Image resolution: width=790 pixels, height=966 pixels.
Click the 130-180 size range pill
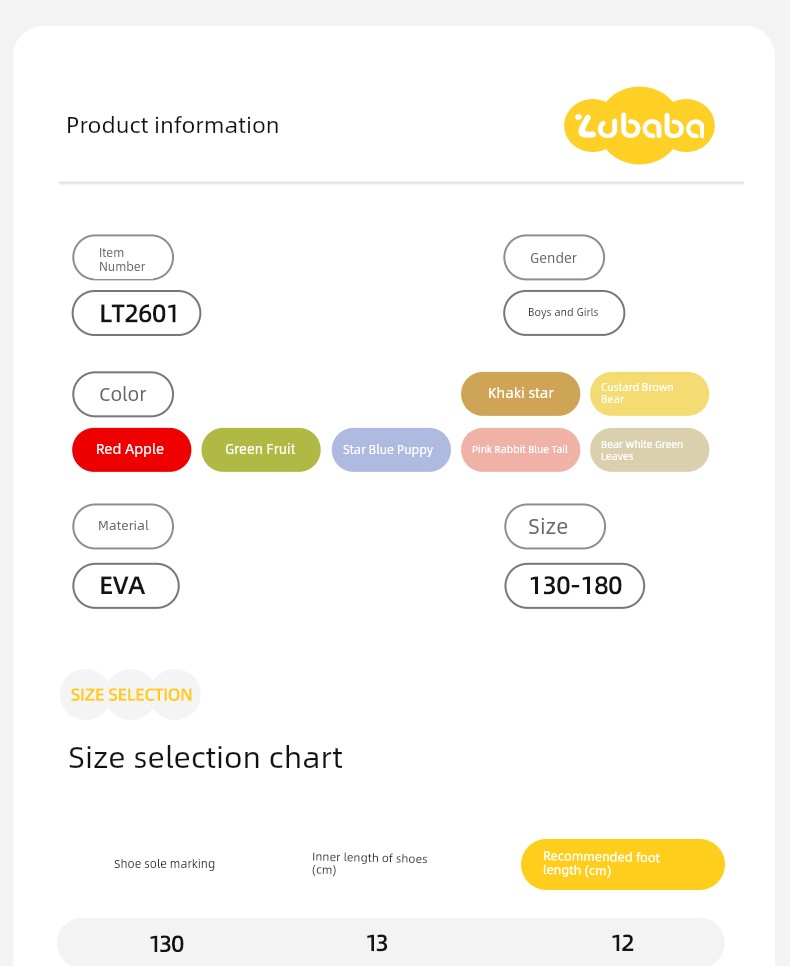click(x=574, y=586)
